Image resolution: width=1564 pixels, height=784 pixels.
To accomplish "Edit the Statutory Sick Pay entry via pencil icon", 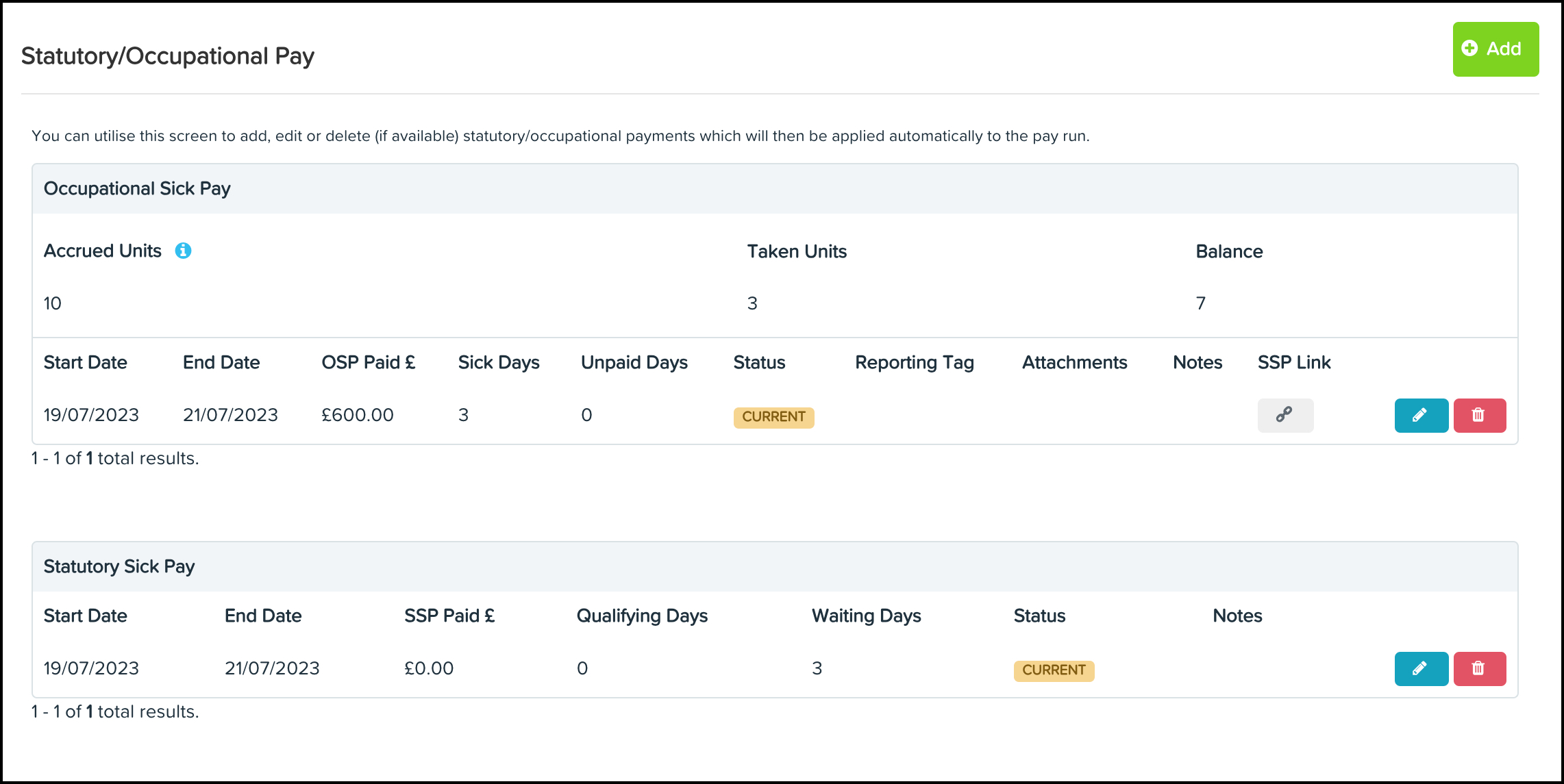I will pos(1421,669).
